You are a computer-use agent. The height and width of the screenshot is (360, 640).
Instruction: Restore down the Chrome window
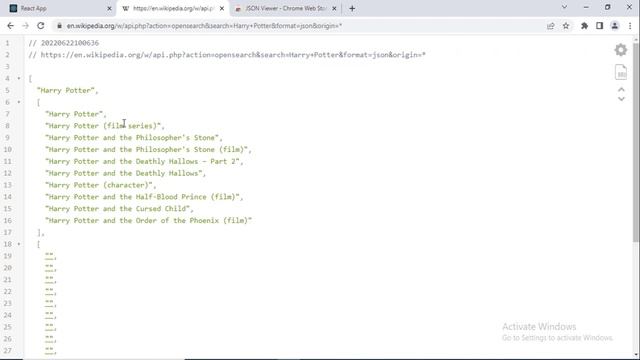pos(607,7)
